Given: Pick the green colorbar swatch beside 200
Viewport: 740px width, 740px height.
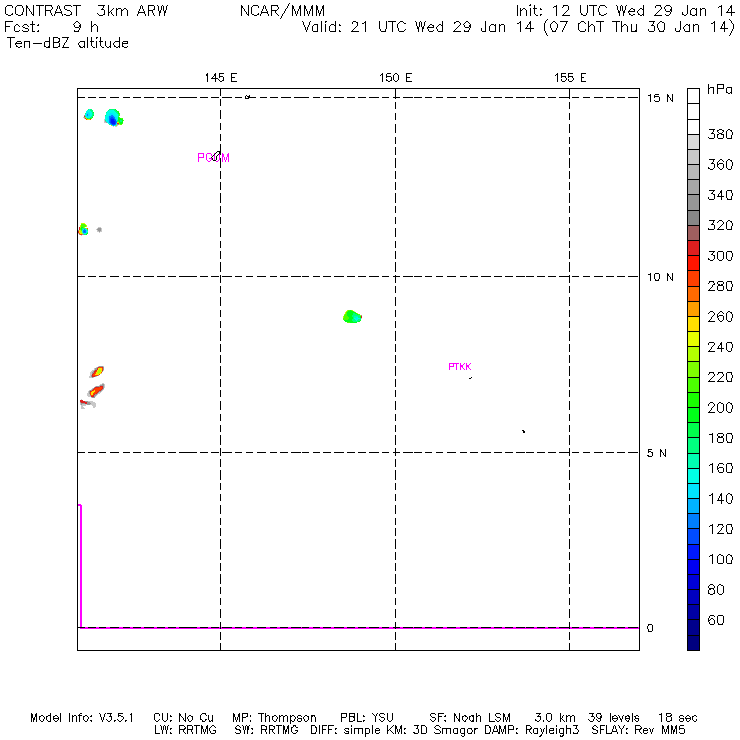Looking at the screenshot, I should point(693,415).
